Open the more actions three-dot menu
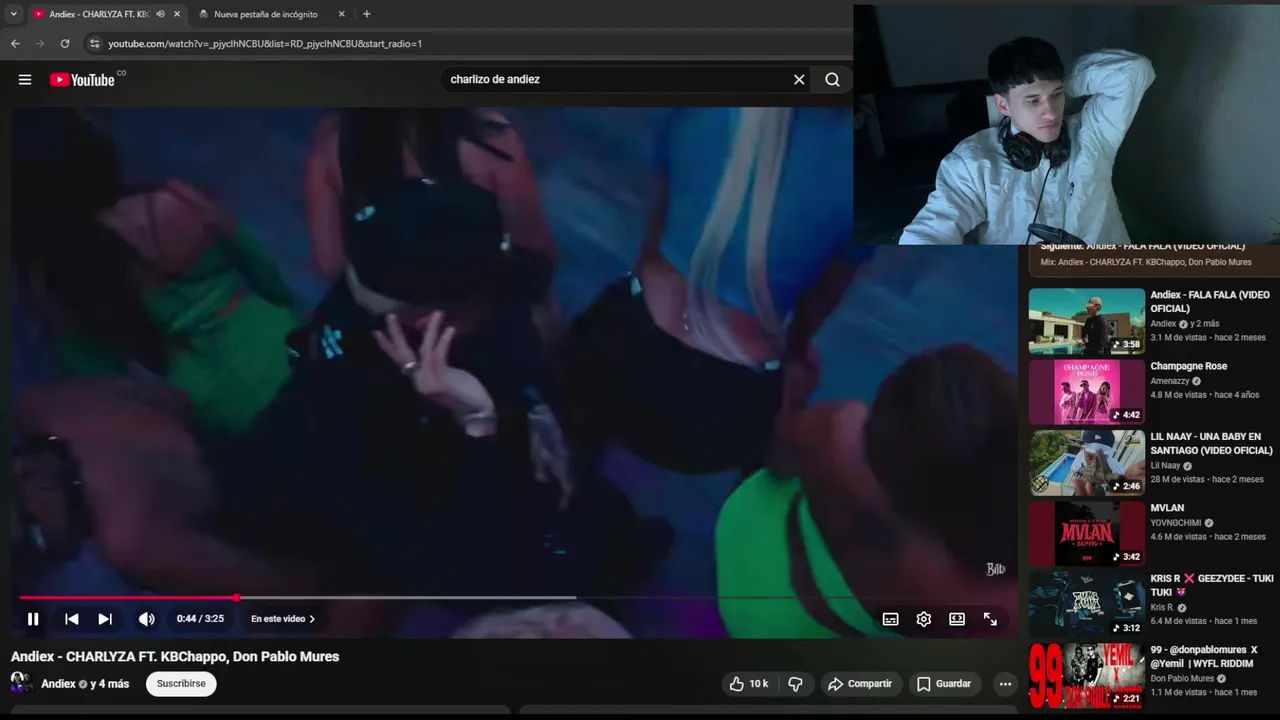 point(1005,684)
